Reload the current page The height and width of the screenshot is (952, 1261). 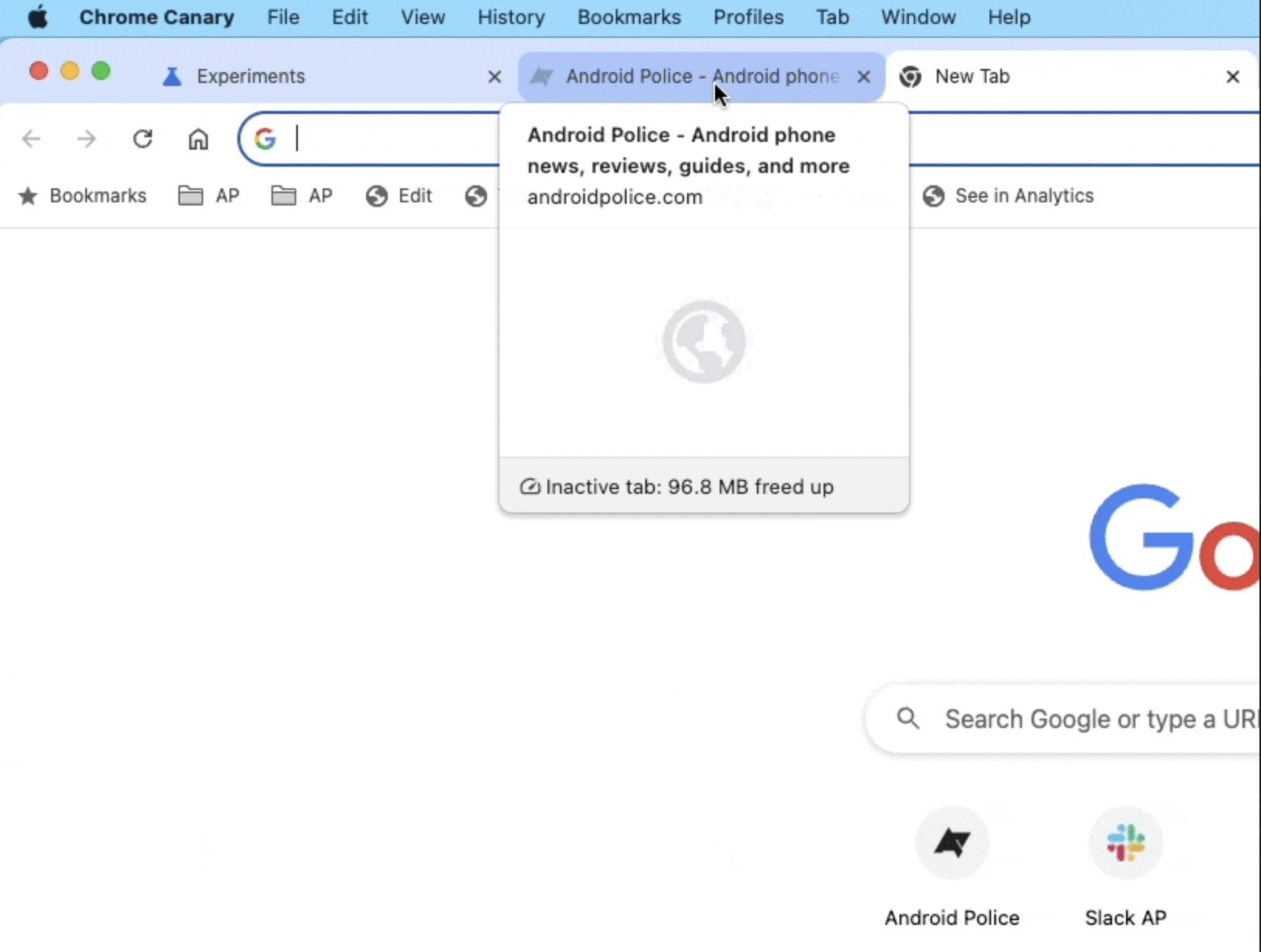[143, 139]
